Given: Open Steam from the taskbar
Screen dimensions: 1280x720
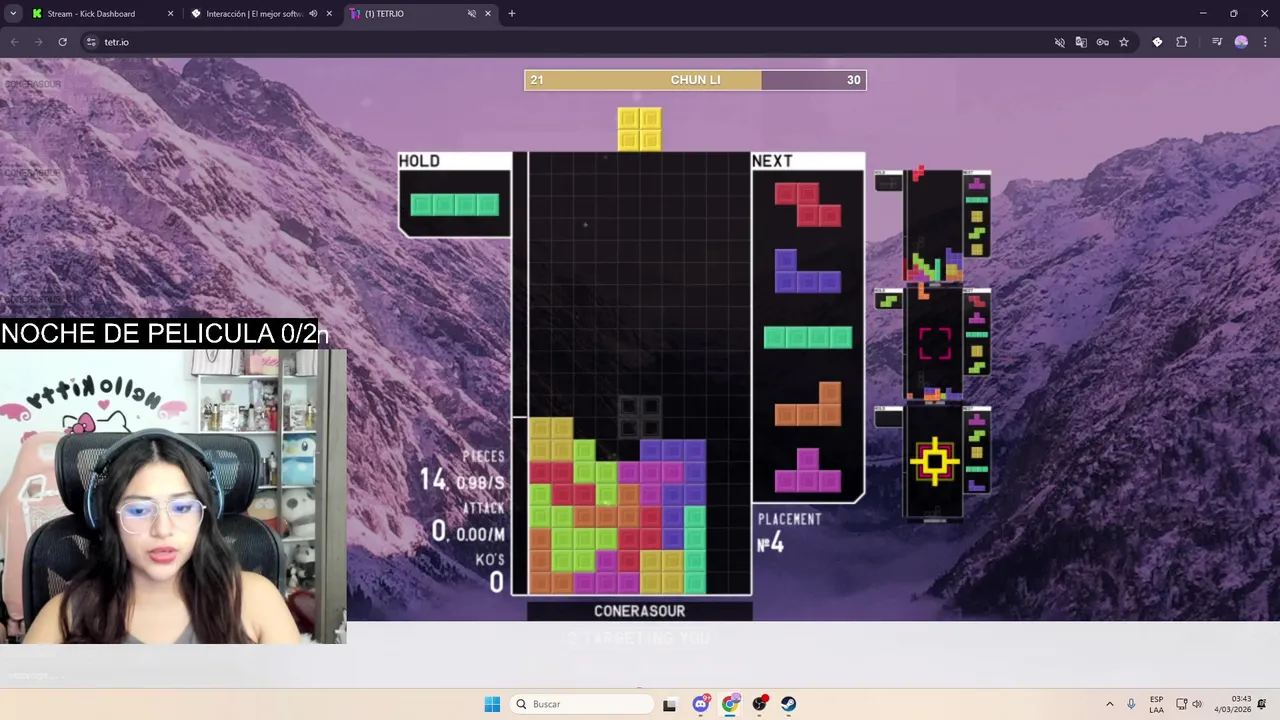Looking at the screenshot, I should click(x=789, y=704).
